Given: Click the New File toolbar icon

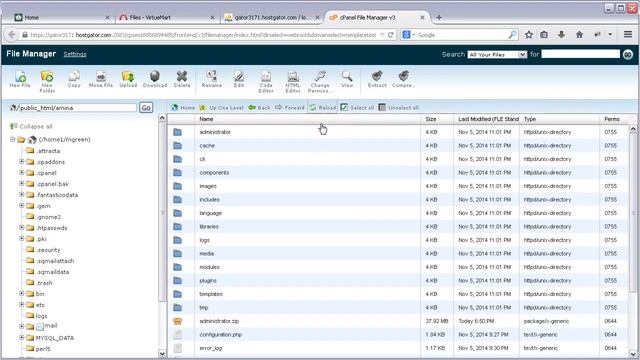Looking at the screenshot, I should tap(20, 79).
